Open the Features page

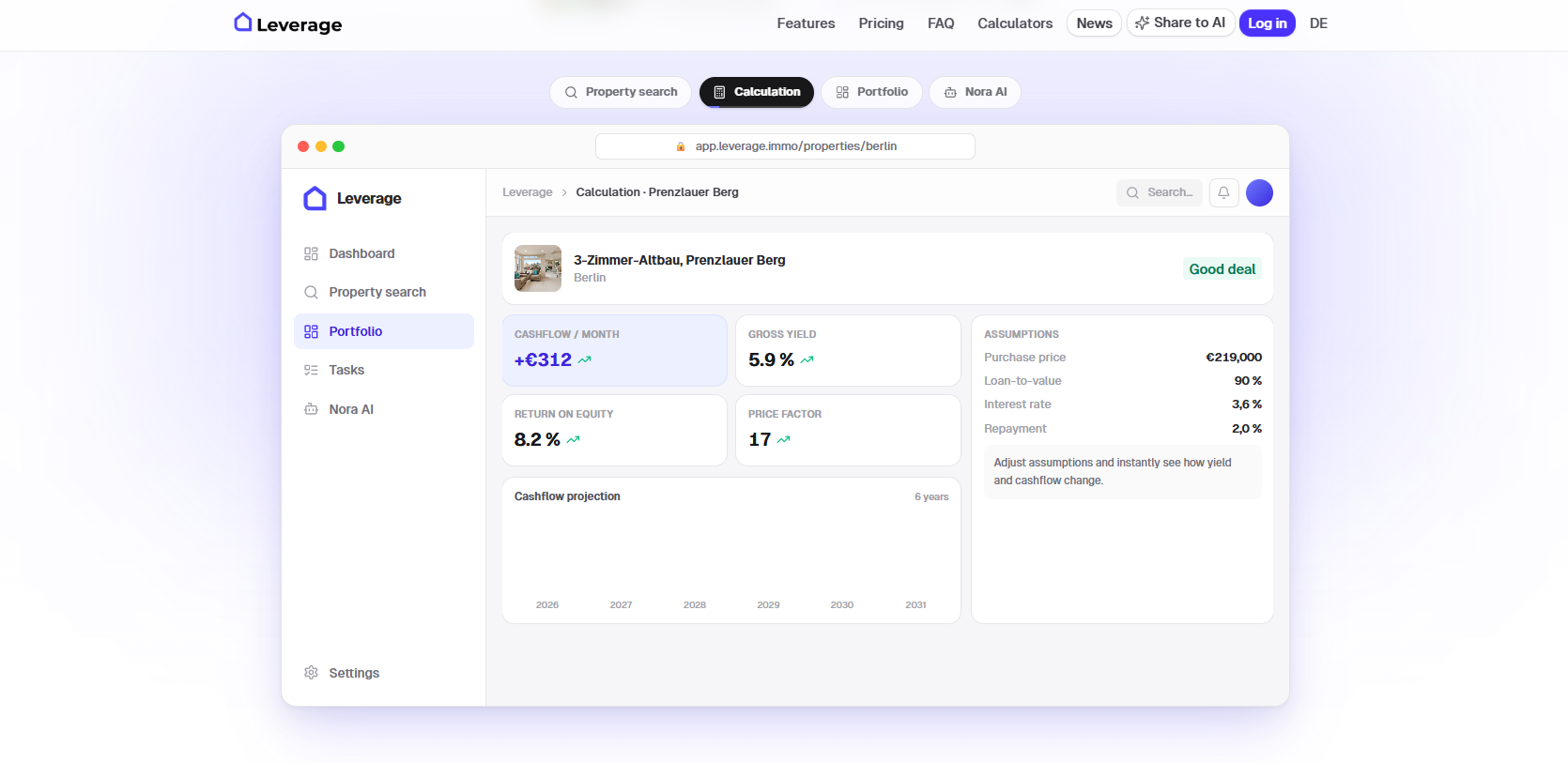click(x=806, y=23)
